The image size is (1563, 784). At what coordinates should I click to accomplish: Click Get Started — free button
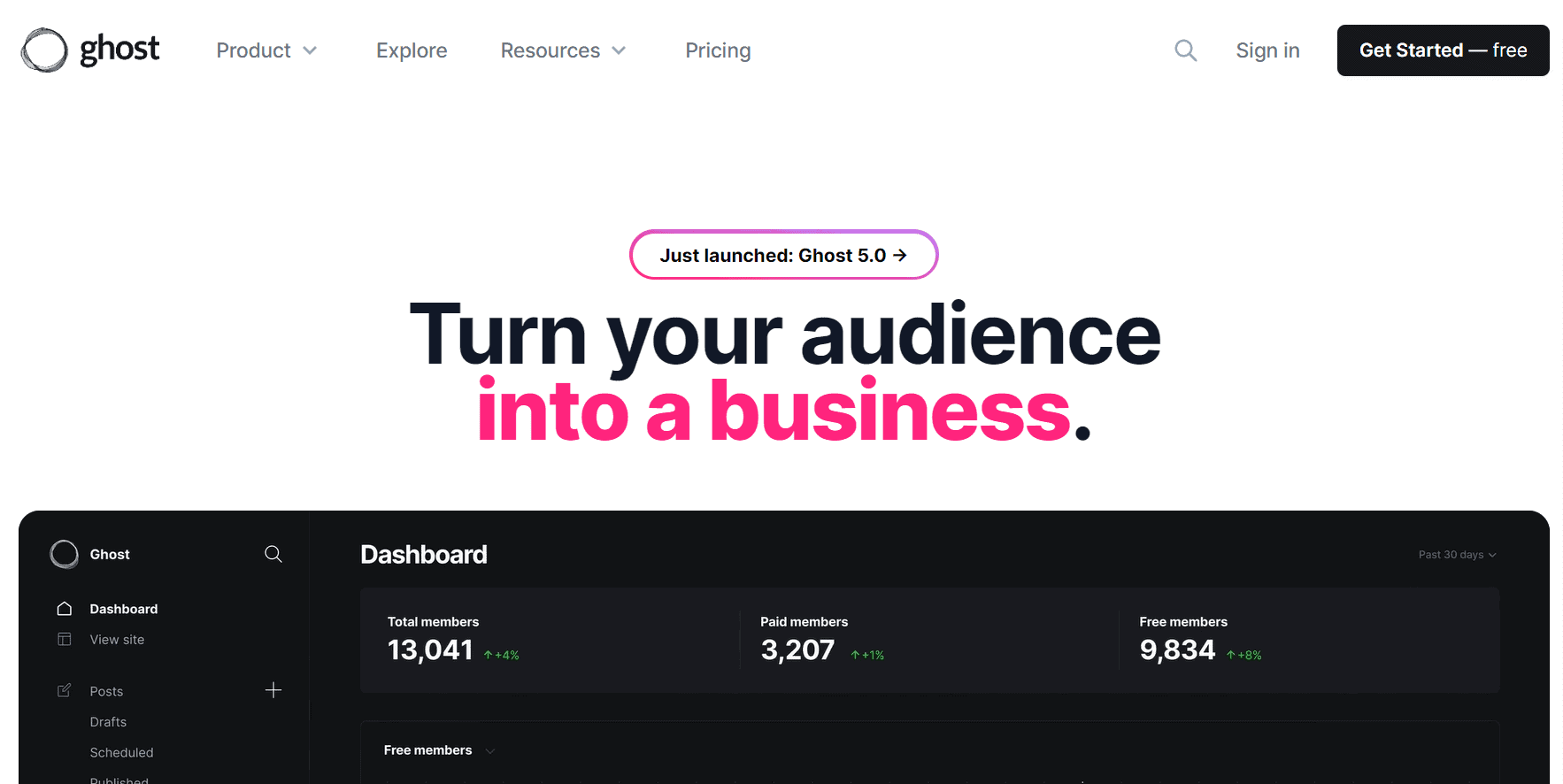1443,50
